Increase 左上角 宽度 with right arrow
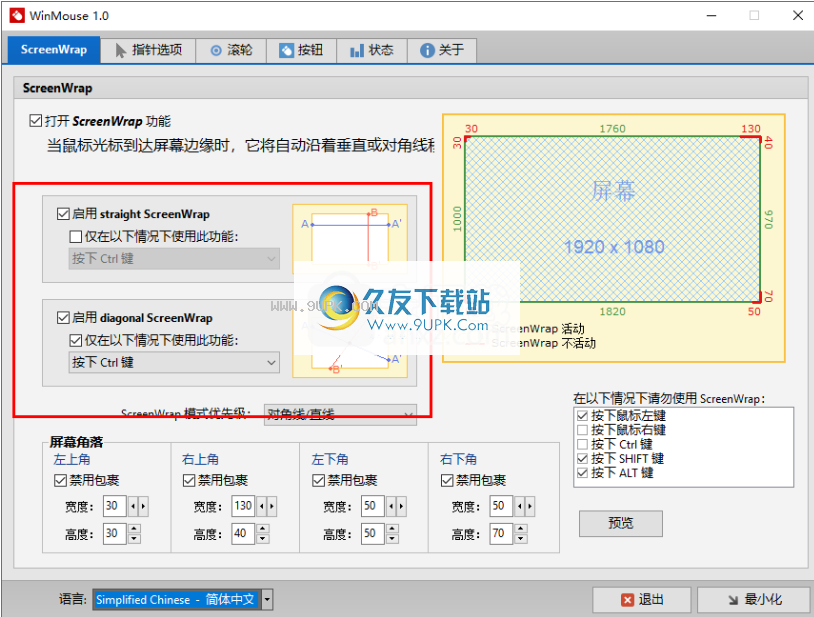 click(x=143, y=506)
